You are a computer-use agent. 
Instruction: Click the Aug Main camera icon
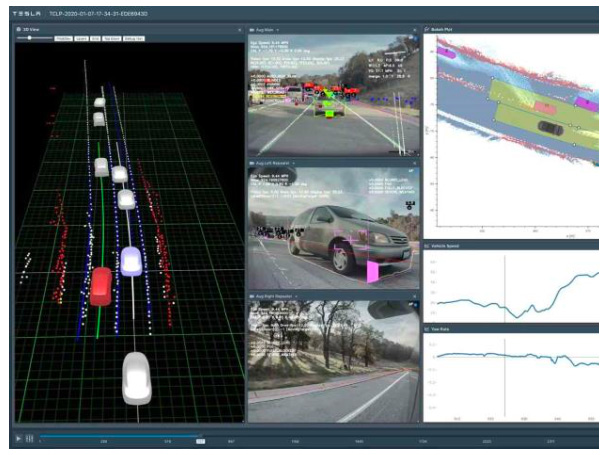tap(252, 30)
